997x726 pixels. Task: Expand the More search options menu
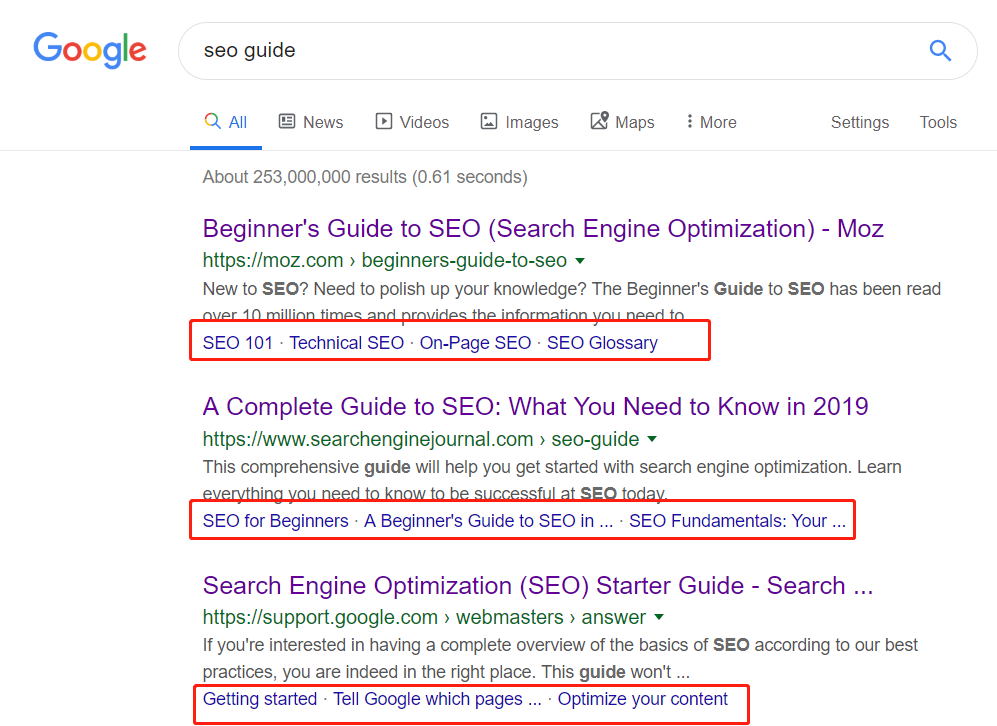(x=711, y=122)
